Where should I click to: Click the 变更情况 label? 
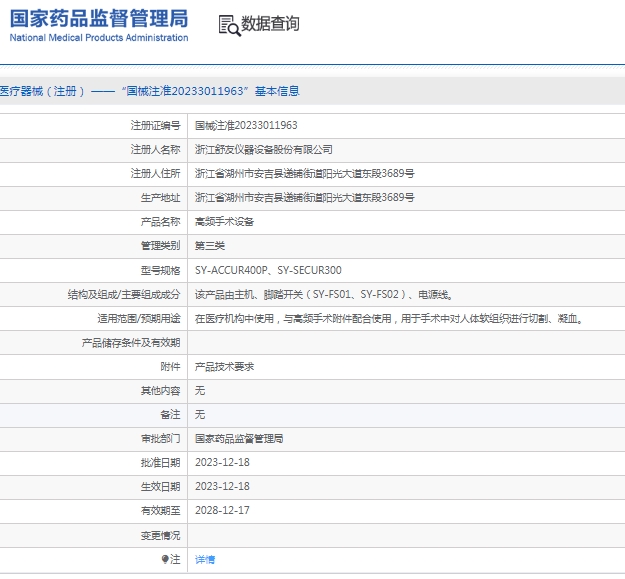160,536
